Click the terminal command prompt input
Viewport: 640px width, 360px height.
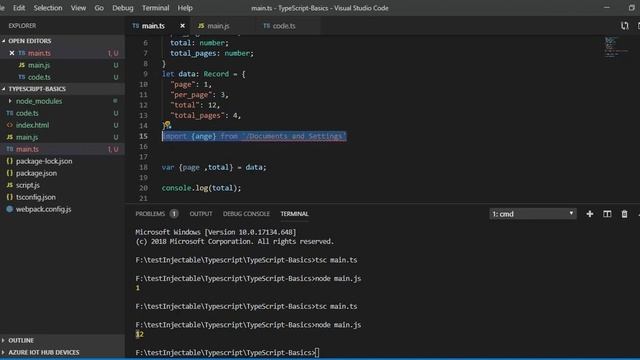[x=317, y=353]
